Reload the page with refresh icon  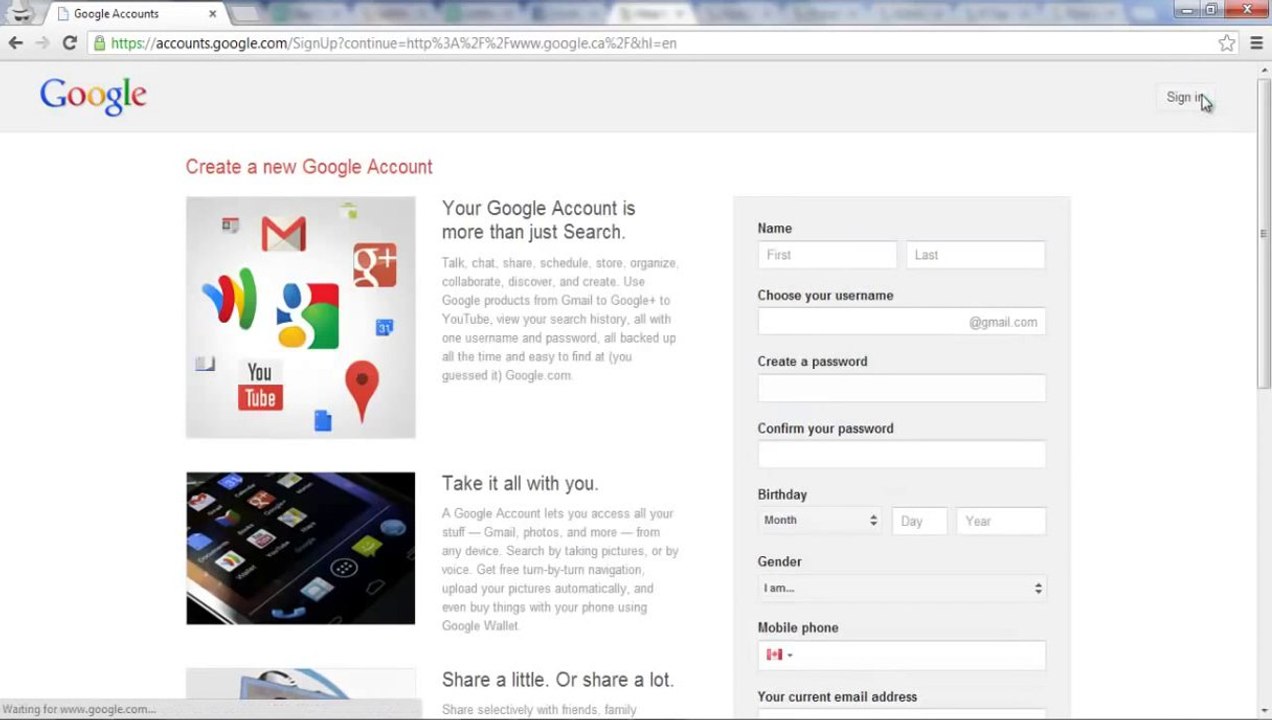pos(69,43)
